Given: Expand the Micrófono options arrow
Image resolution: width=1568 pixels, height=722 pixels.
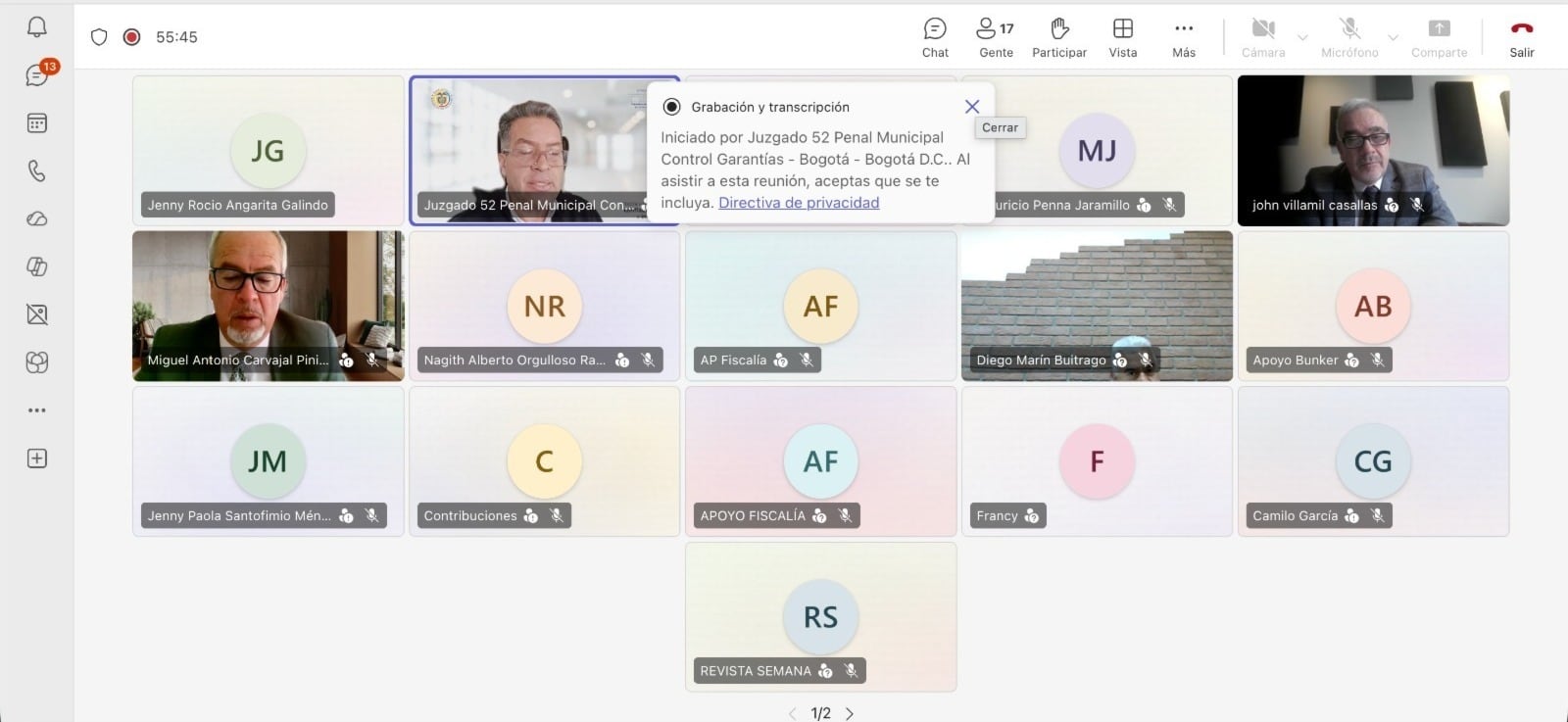Looking at the screenshot, I should [1393, 38].
